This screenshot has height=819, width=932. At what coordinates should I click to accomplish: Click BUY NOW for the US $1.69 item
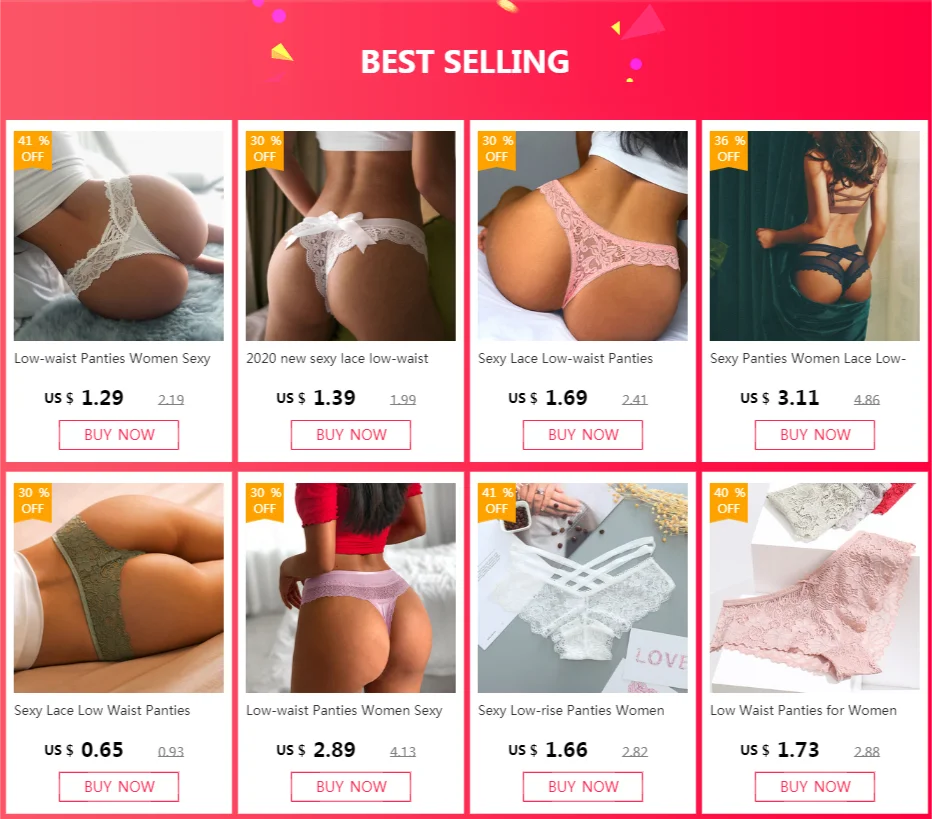[582, 435]
